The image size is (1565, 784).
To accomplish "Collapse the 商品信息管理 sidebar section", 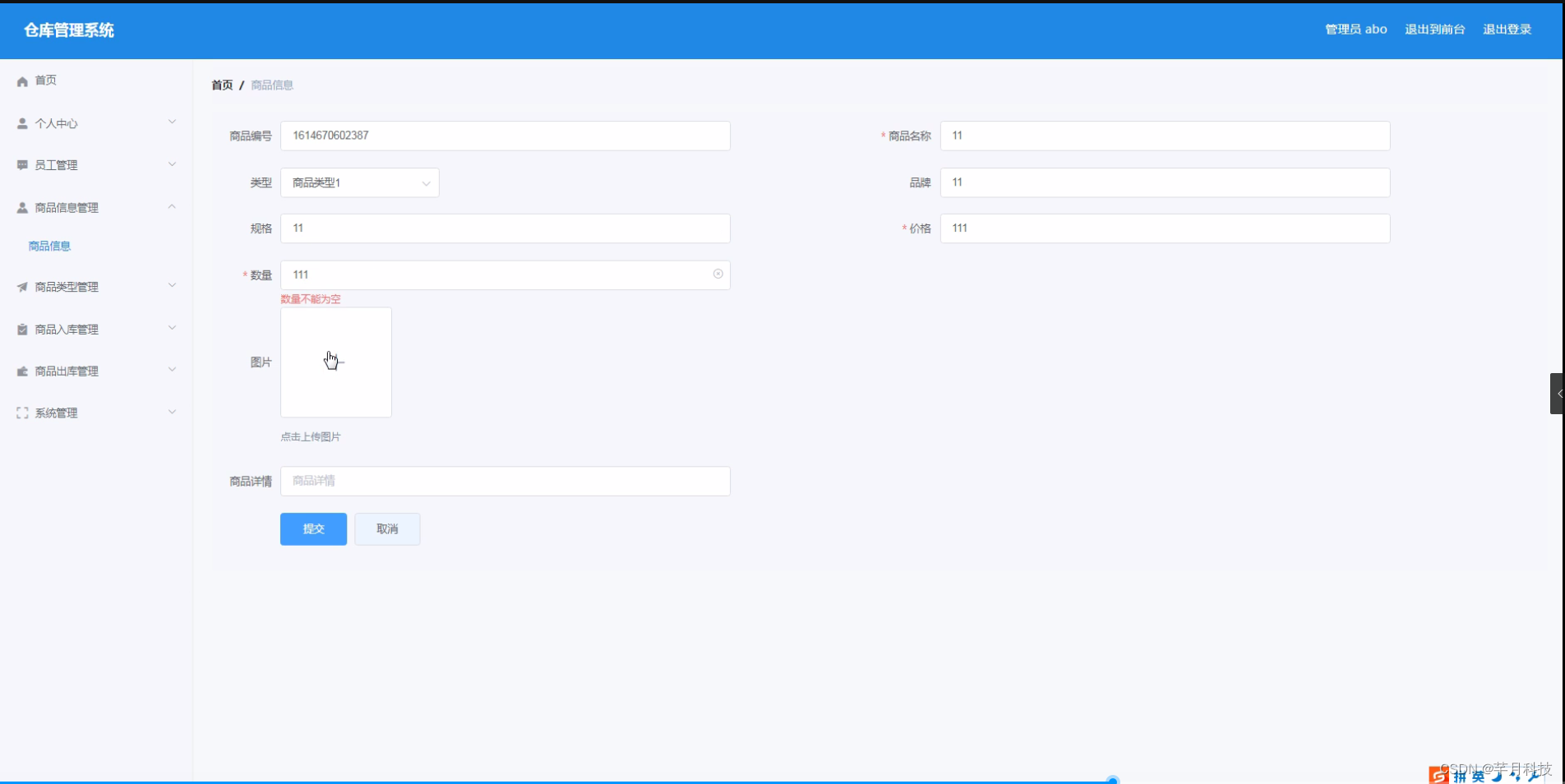I will point(172,206).
